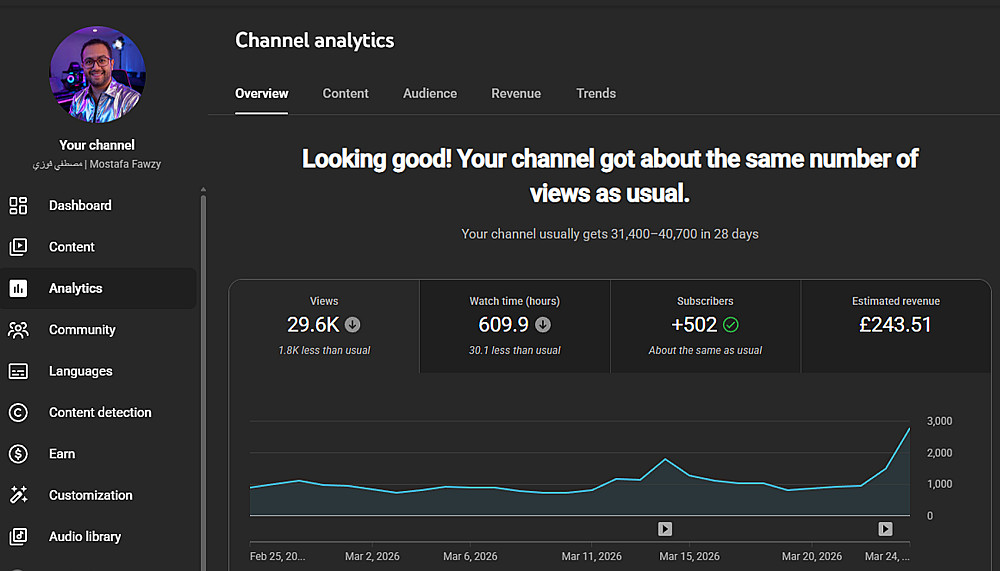Click the Content detection copyright icon
The height and width of the screenshot is (571, 1000).
pyautogui.click(x=18, y=413)
